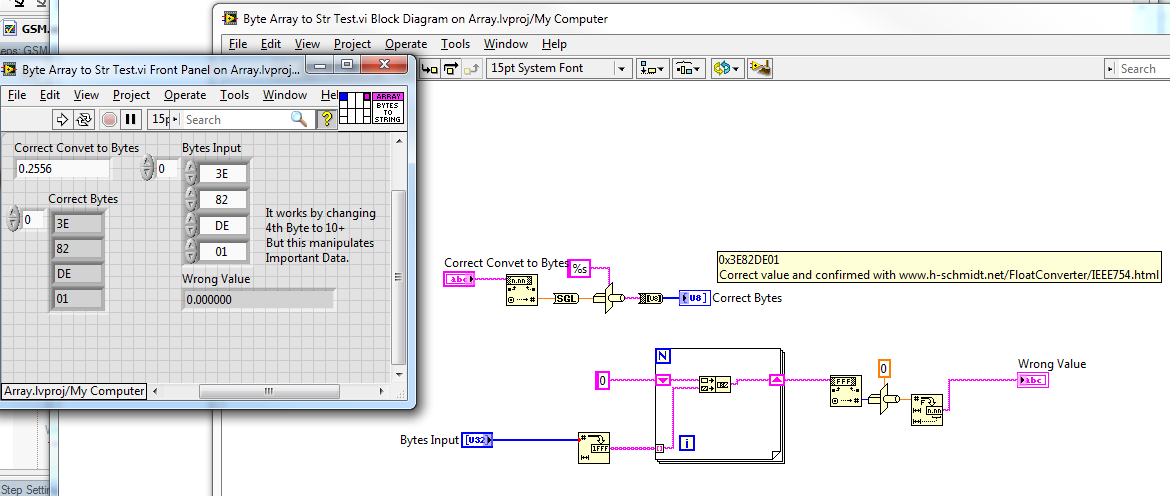The height and width of the screenshot is (496, 1170).
Task: Select the Bytes Input U32 terminal
Action: (x=476, y=440)
